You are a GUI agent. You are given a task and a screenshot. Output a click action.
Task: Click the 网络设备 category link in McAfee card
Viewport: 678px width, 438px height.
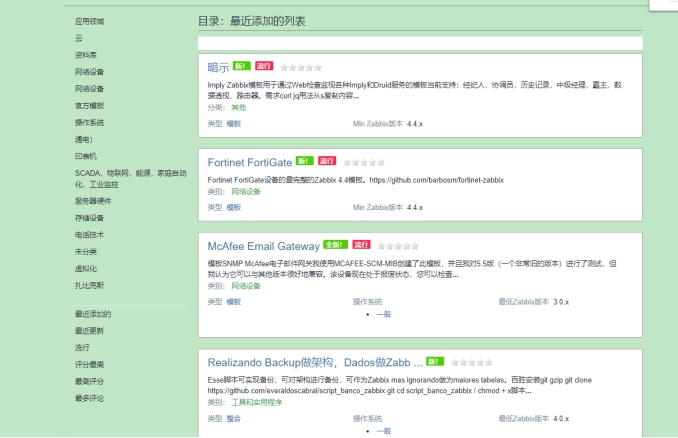coord(246,286)
